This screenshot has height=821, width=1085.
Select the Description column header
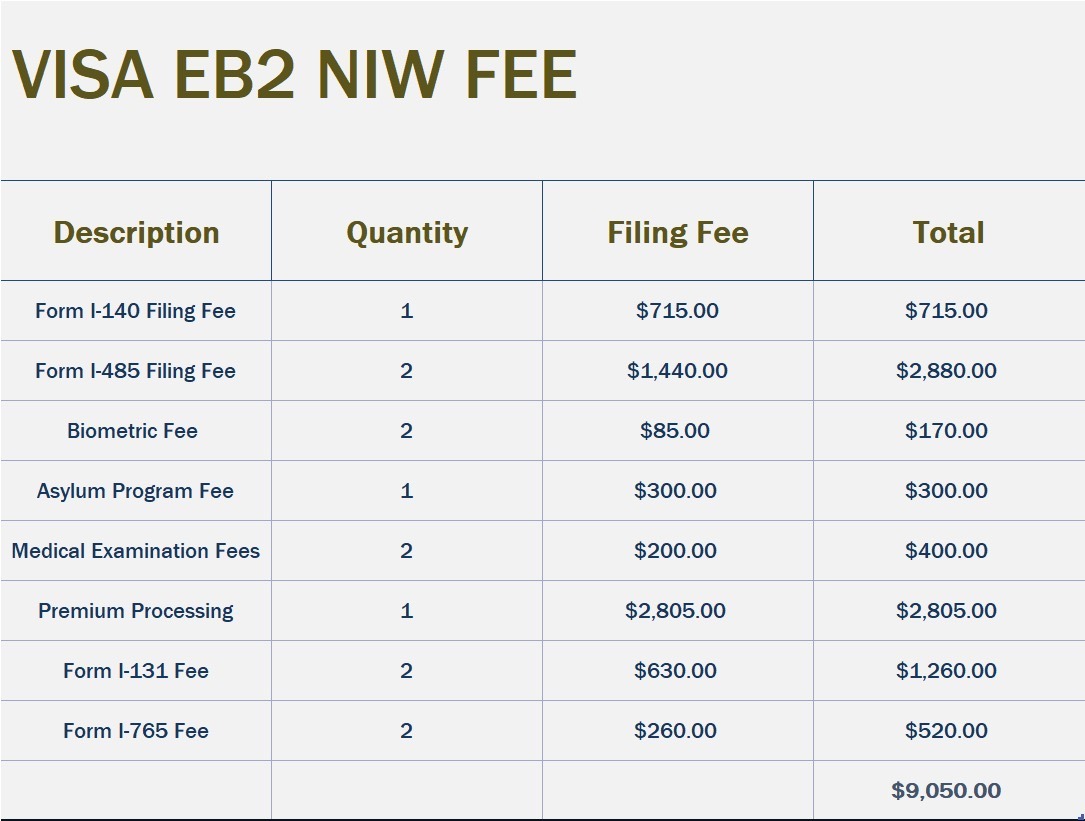pos(136,232)
